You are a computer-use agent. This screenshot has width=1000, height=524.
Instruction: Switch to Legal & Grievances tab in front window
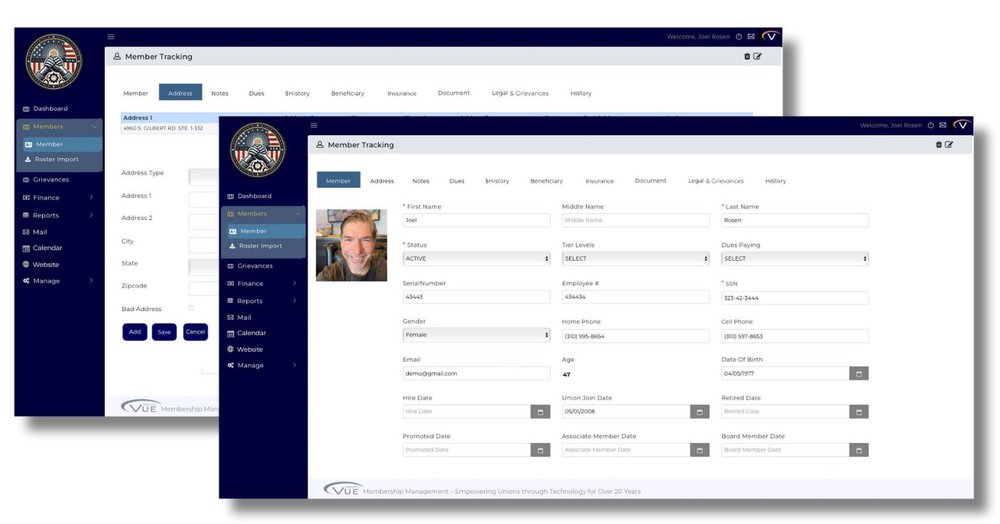[x=716, y=181]
